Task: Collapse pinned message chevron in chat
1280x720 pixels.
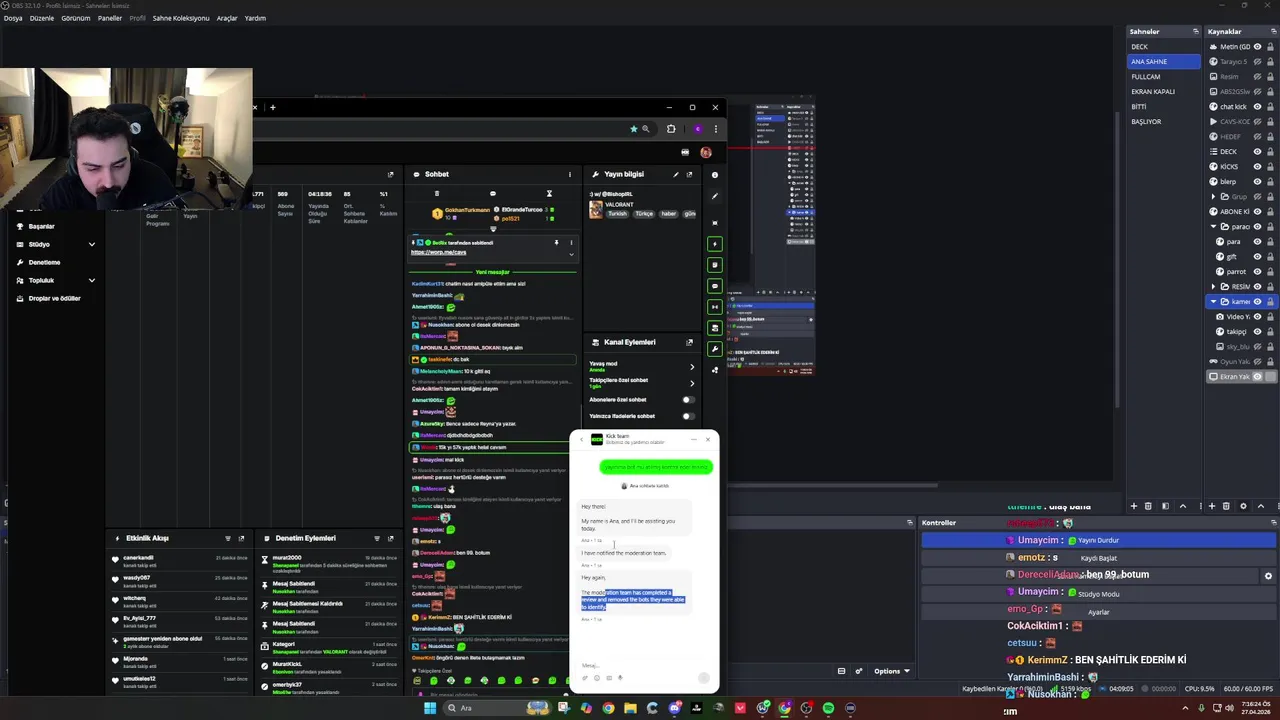Action: click(x=571, y=254)
